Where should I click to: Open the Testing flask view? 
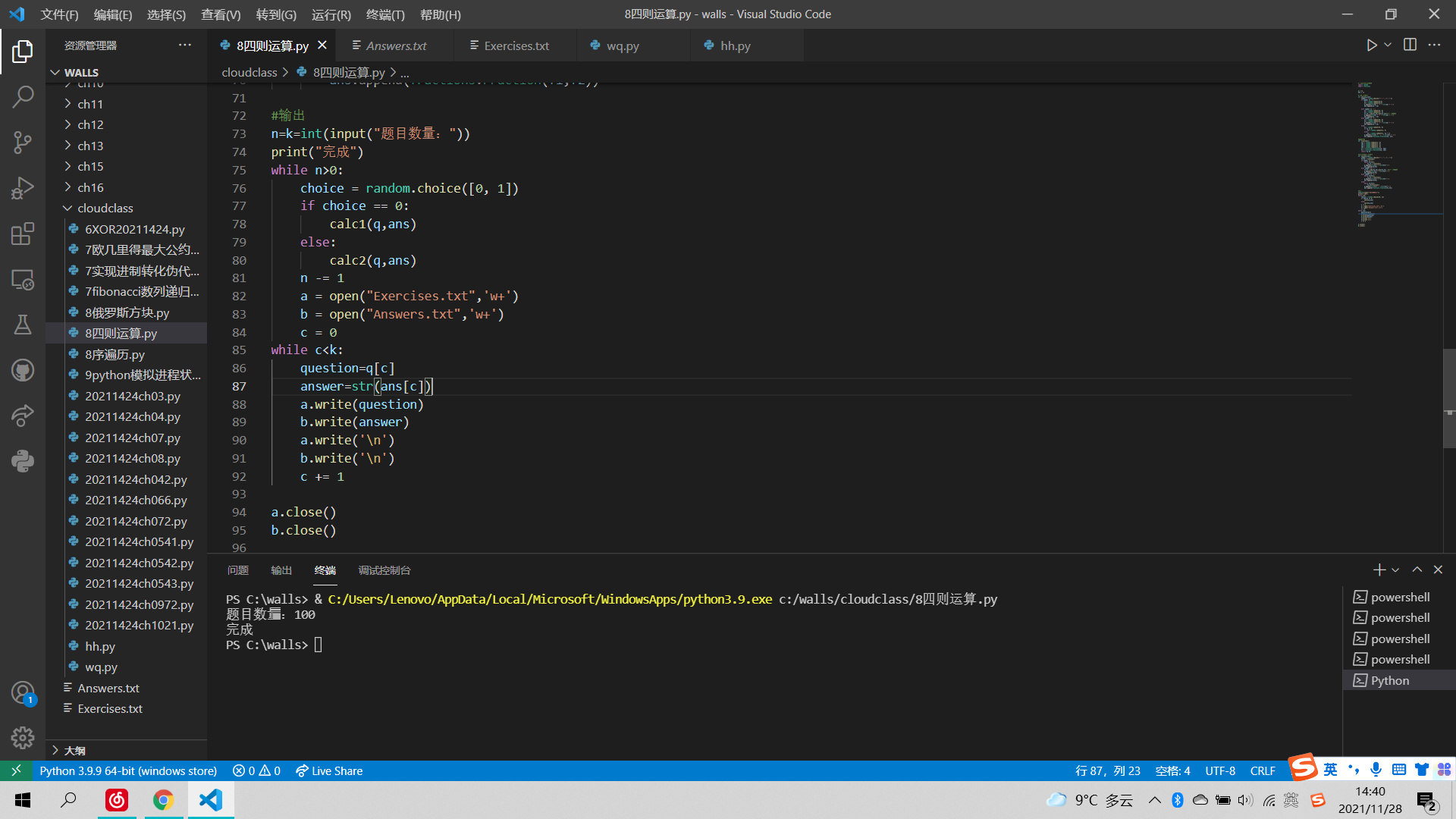click(x=23, y=325)
